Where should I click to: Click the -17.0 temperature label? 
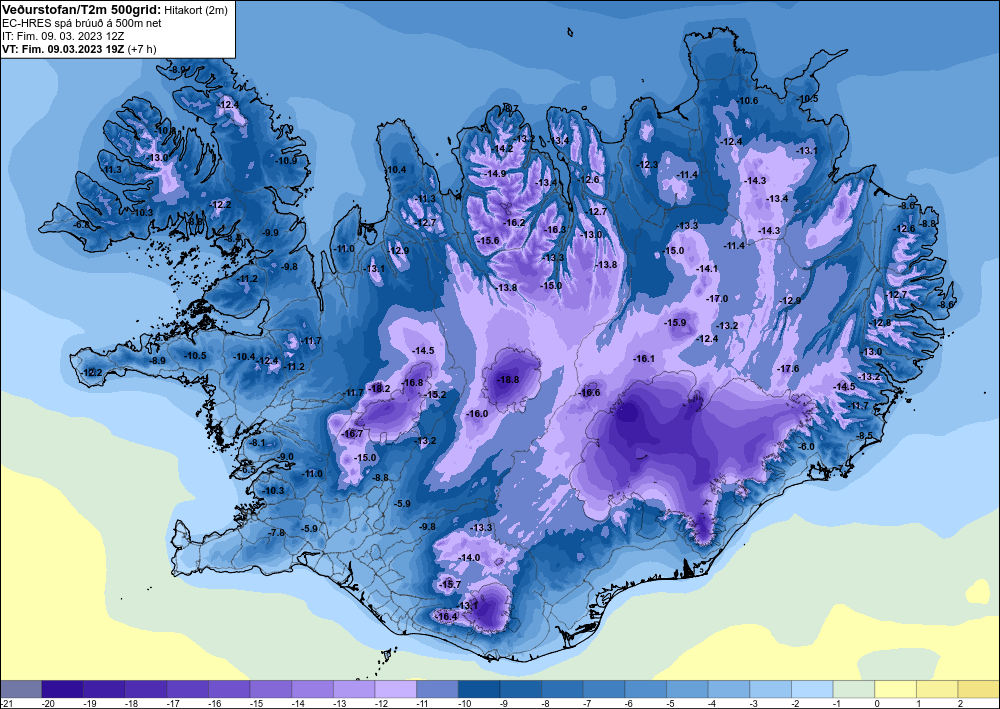click(x=717, y=298)
